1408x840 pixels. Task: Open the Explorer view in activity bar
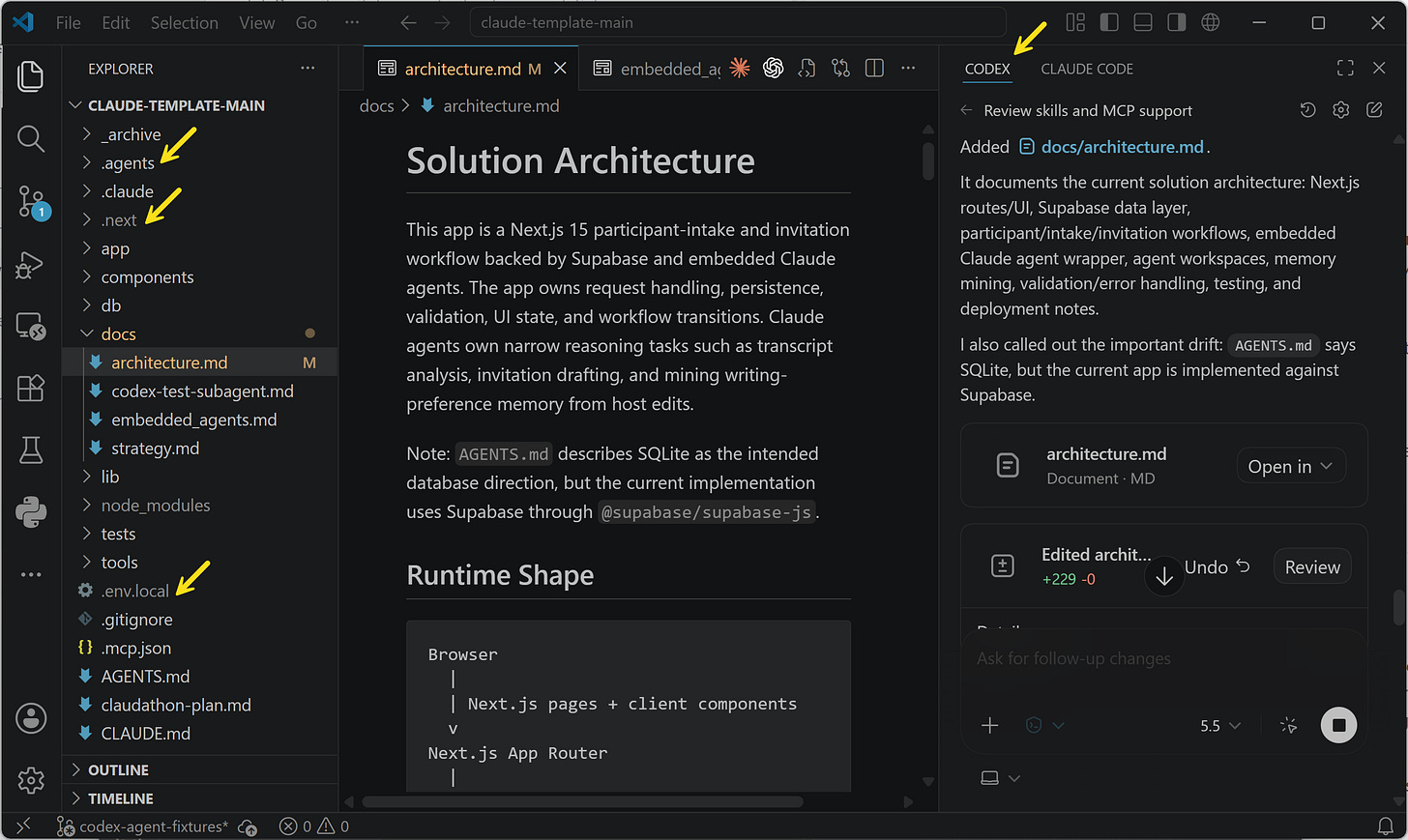coord(31,76)
